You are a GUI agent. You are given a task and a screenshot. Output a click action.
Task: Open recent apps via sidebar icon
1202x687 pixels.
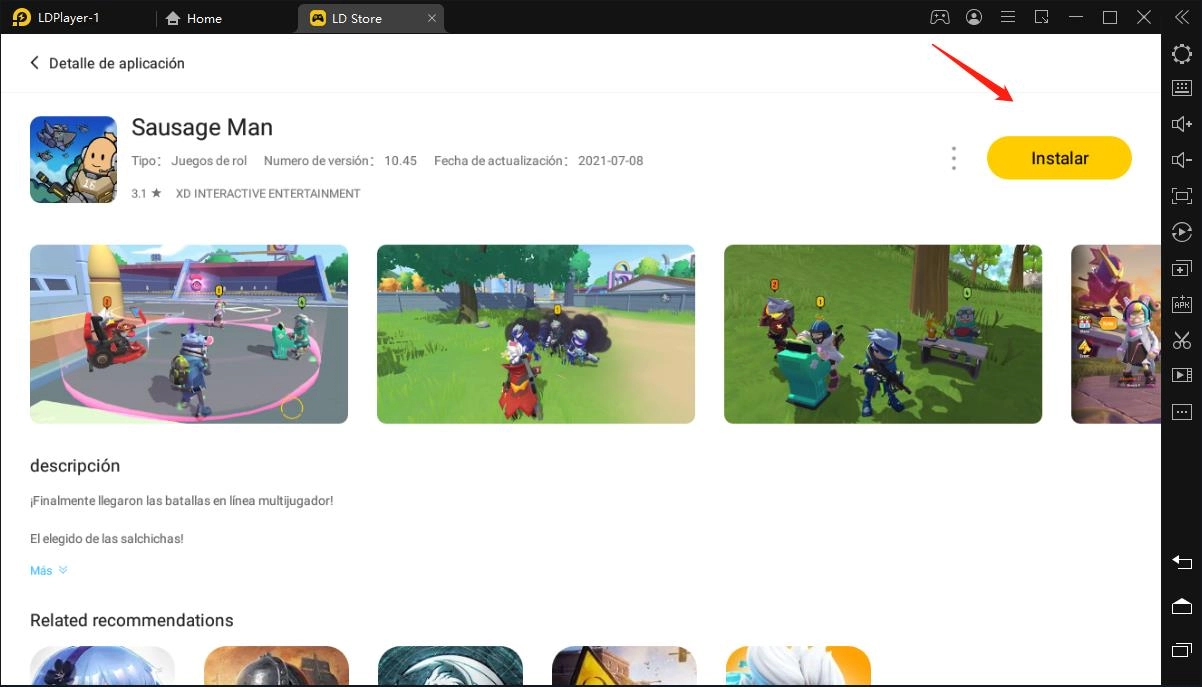coord(1181,651)
